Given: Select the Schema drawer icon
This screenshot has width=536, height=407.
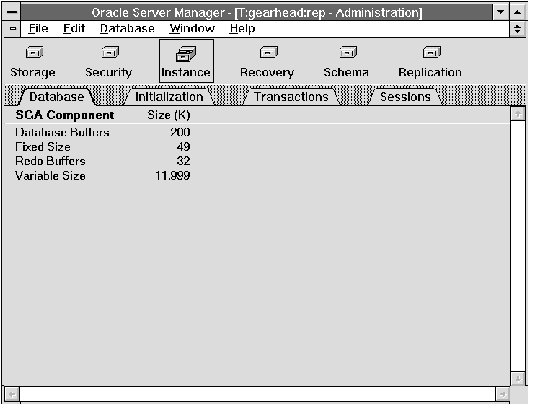Looking at the screenshot, I should point(348,53).
